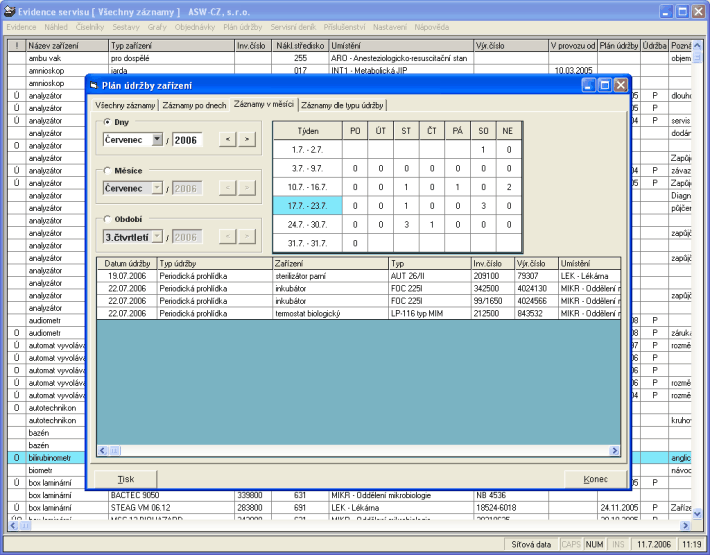Select the Dny radio button
Screen dimensions: 710x555
[108, 123]
